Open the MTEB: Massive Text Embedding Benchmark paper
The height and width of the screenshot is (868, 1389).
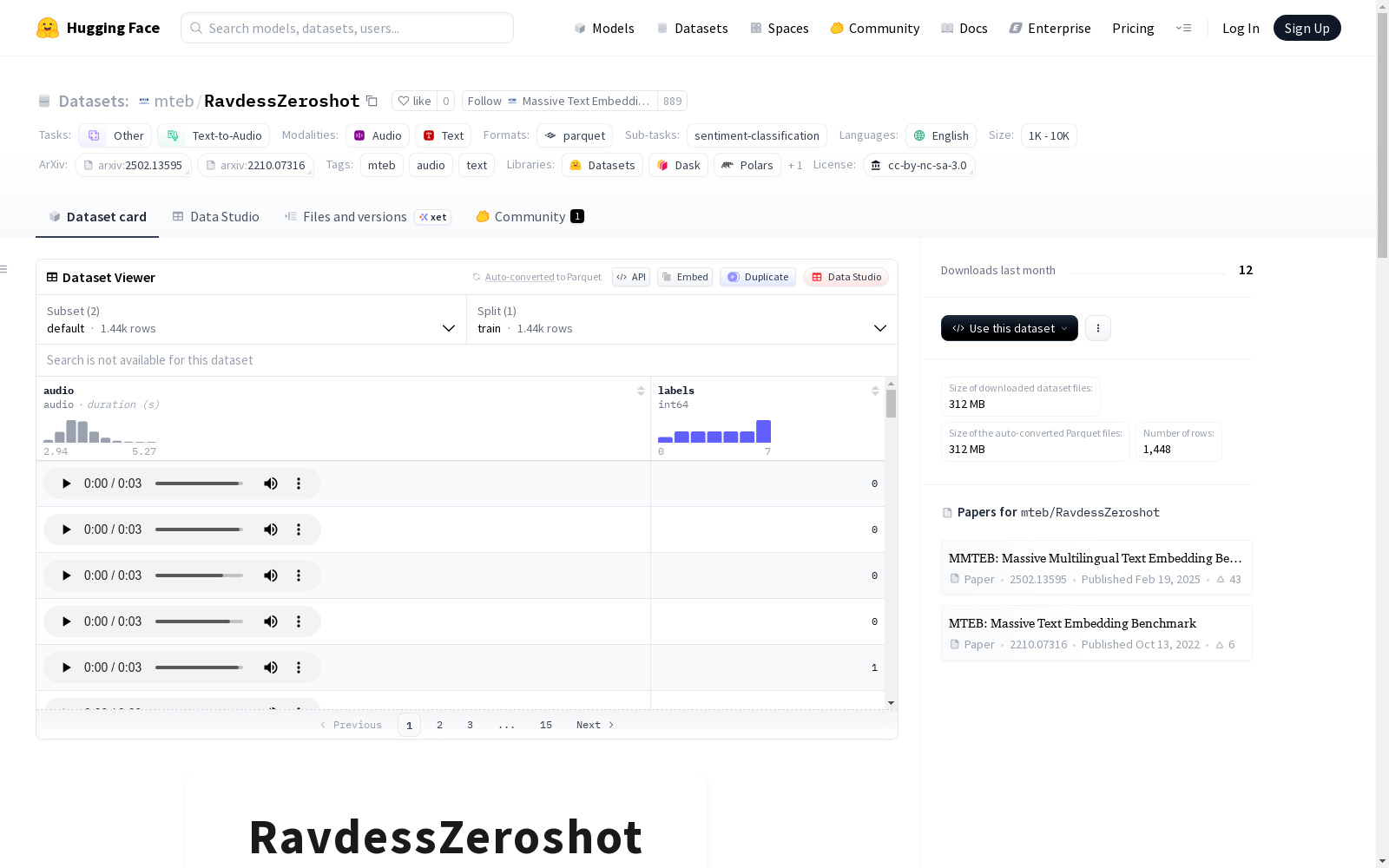[x=1096, y=633]
